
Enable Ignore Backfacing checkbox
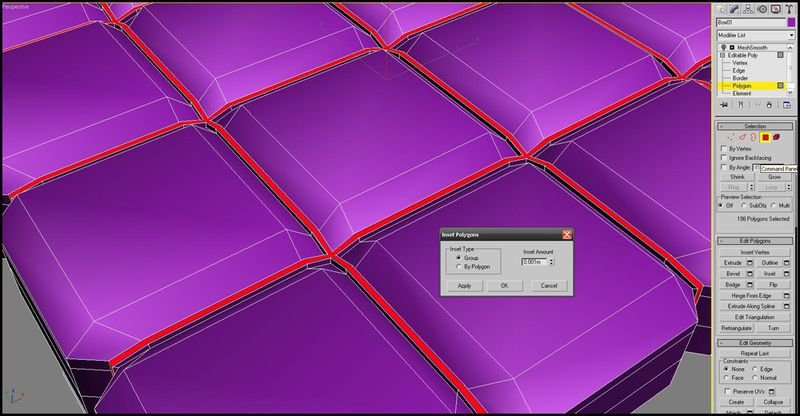tap(723, 158)
